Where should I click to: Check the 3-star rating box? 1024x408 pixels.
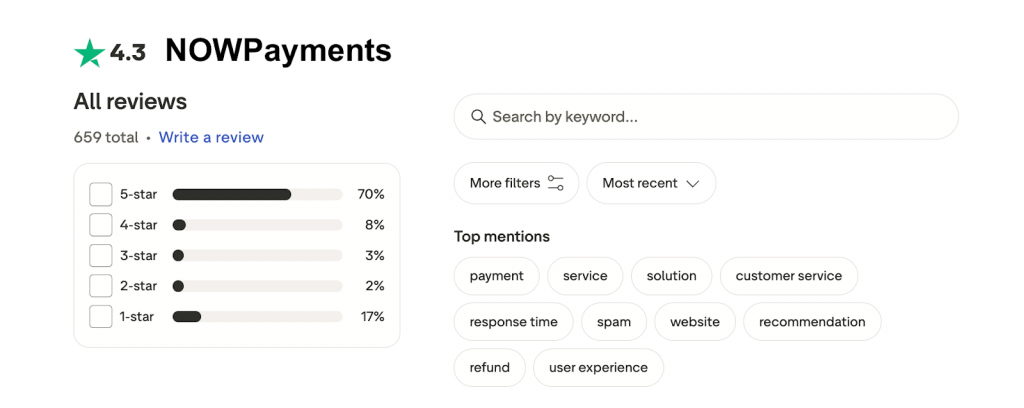coord(100,255)
